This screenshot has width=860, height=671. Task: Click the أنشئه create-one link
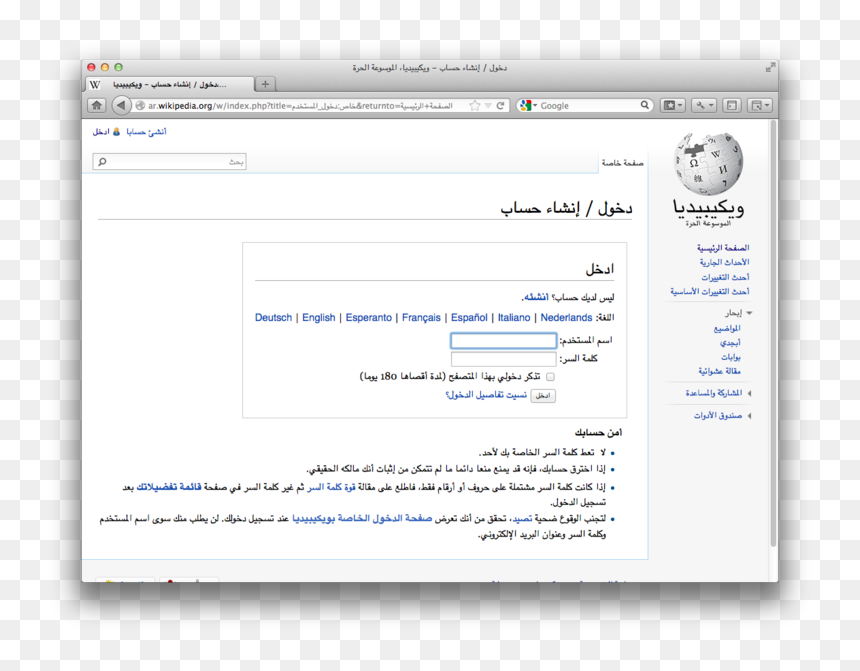click(536, 297)
